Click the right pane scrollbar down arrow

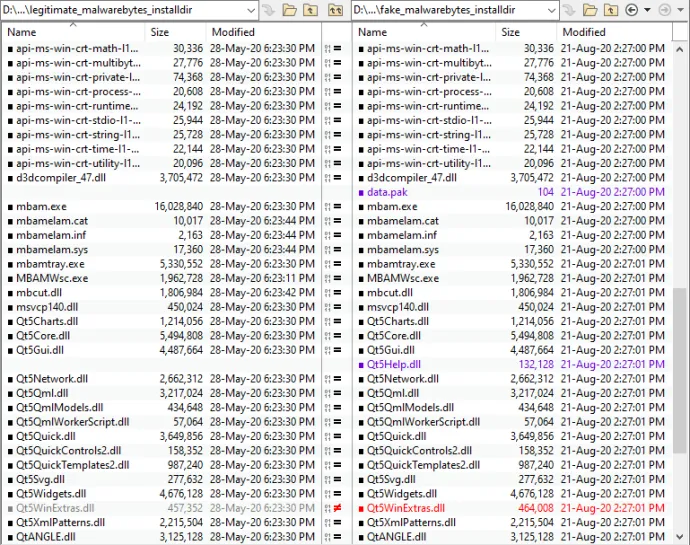pos(680,537)
